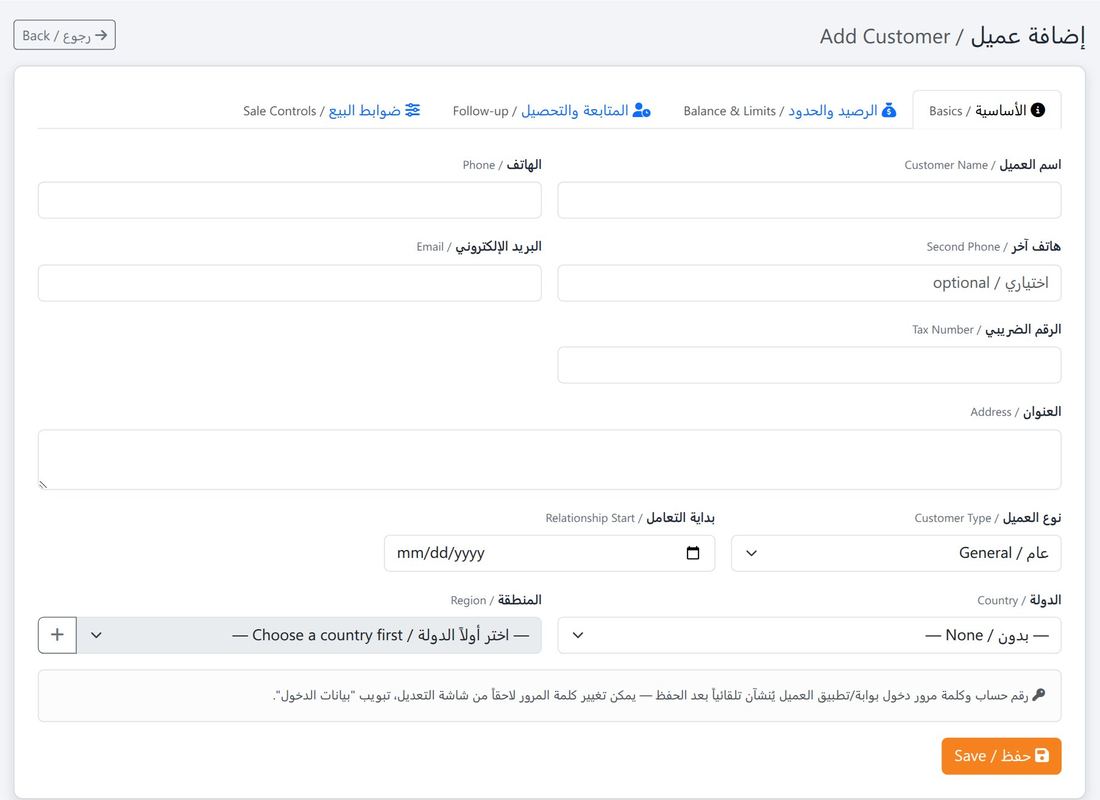Click the Customer Type label
The image size is (1100, 800).
(988, 518)
